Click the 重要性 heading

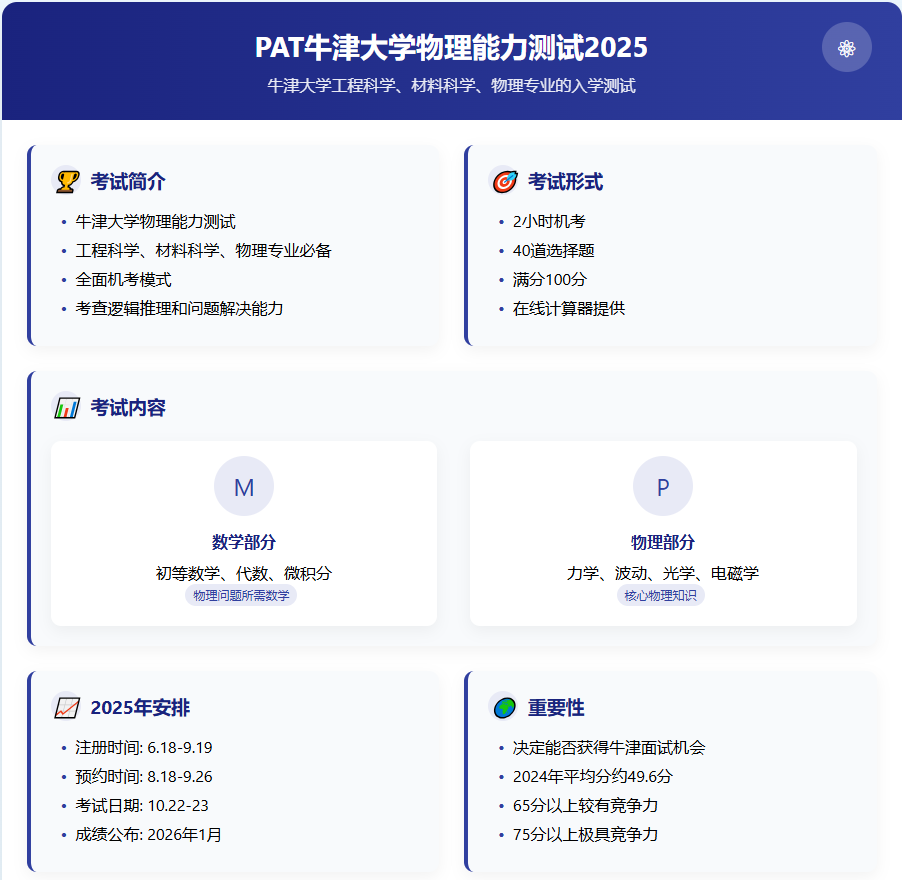[x=556, y=707]
